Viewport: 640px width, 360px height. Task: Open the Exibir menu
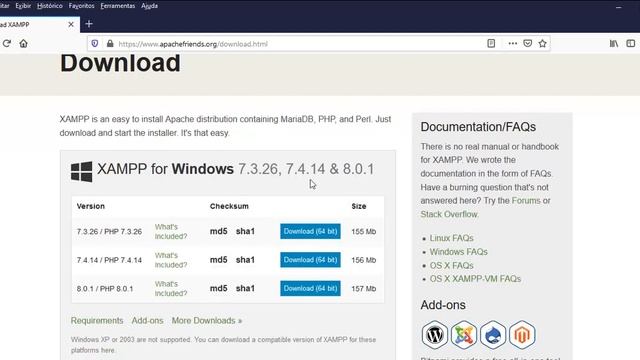(23, 6)
